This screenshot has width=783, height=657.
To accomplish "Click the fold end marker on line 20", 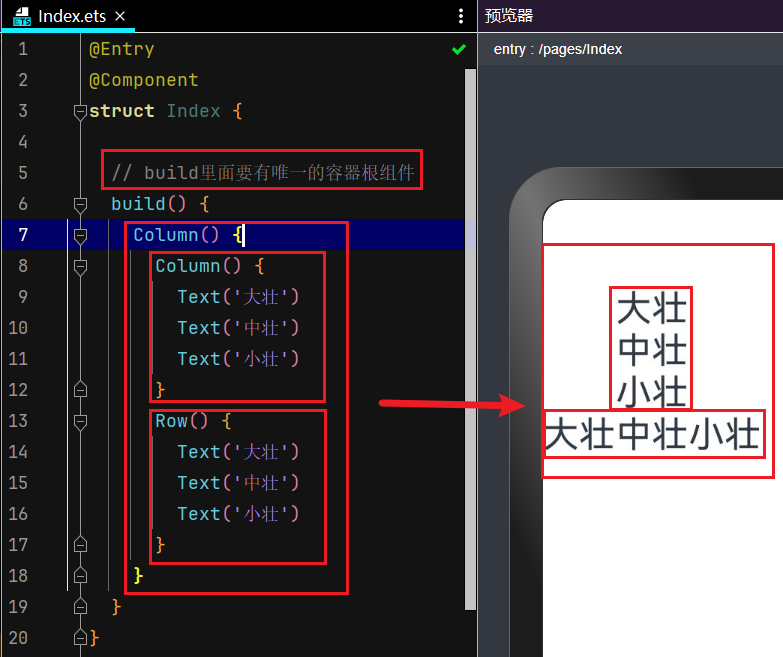I will coord(80,638).
